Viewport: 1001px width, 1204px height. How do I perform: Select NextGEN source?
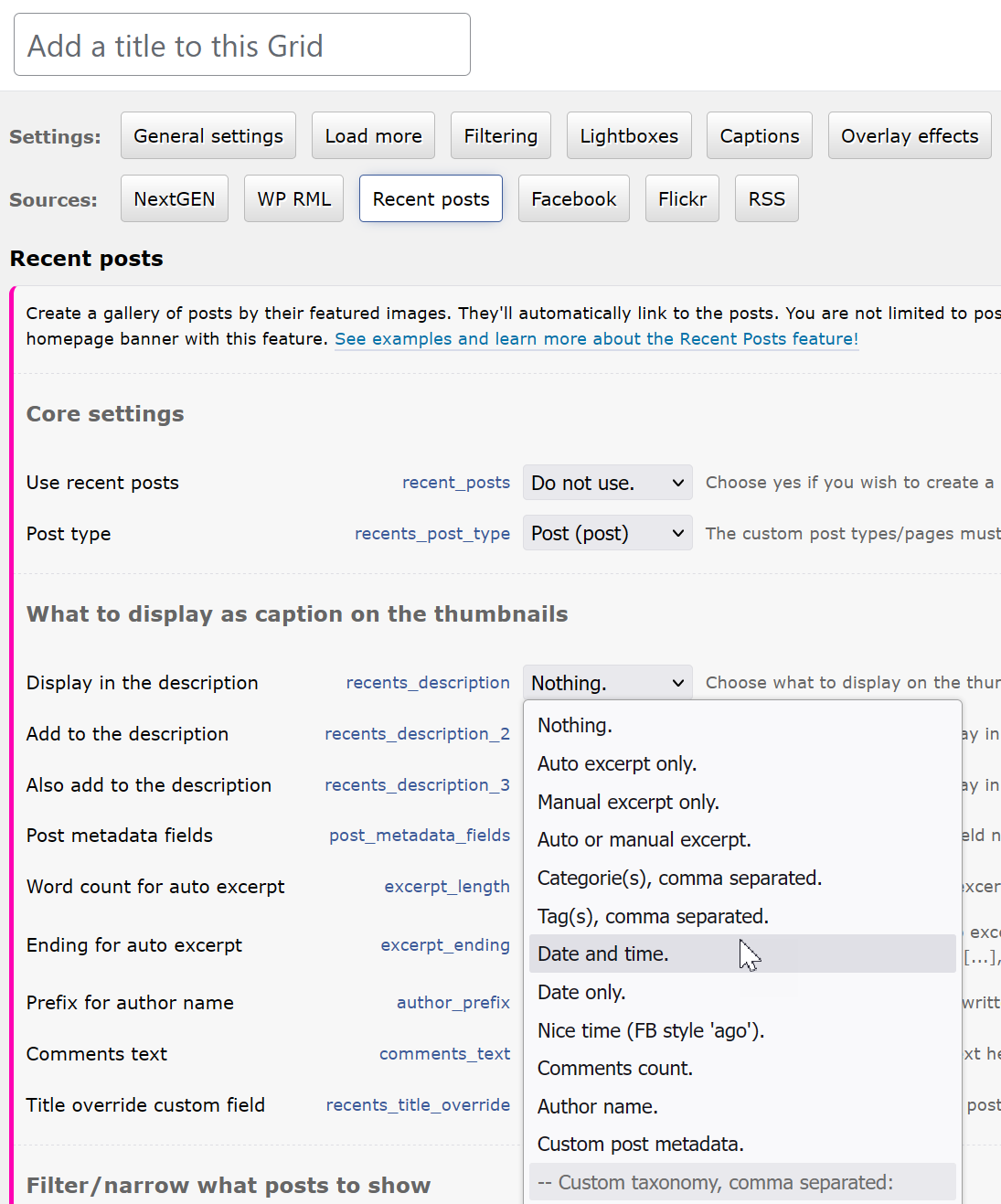[175, 199]
